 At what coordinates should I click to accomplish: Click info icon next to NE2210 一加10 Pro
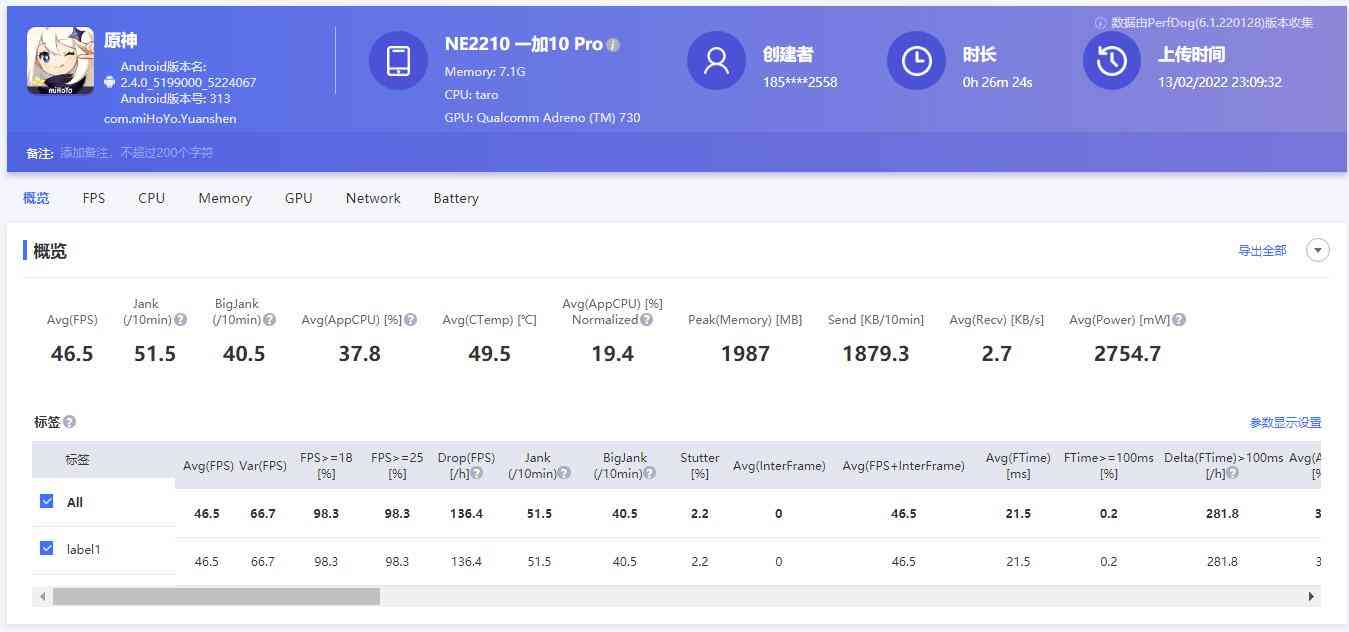[613, 45]
